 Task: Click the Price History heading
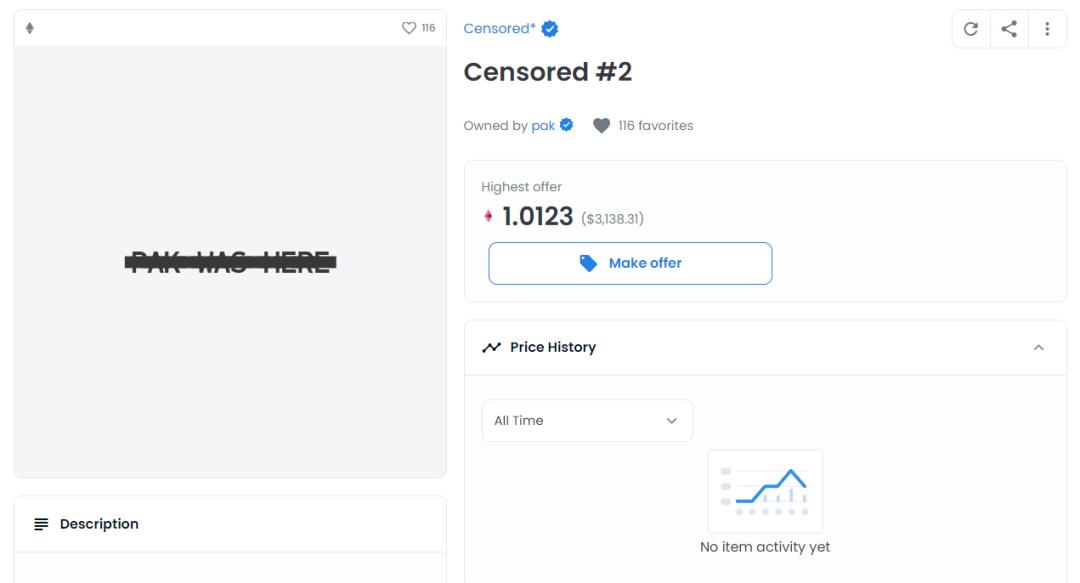[x=553, y=347]
